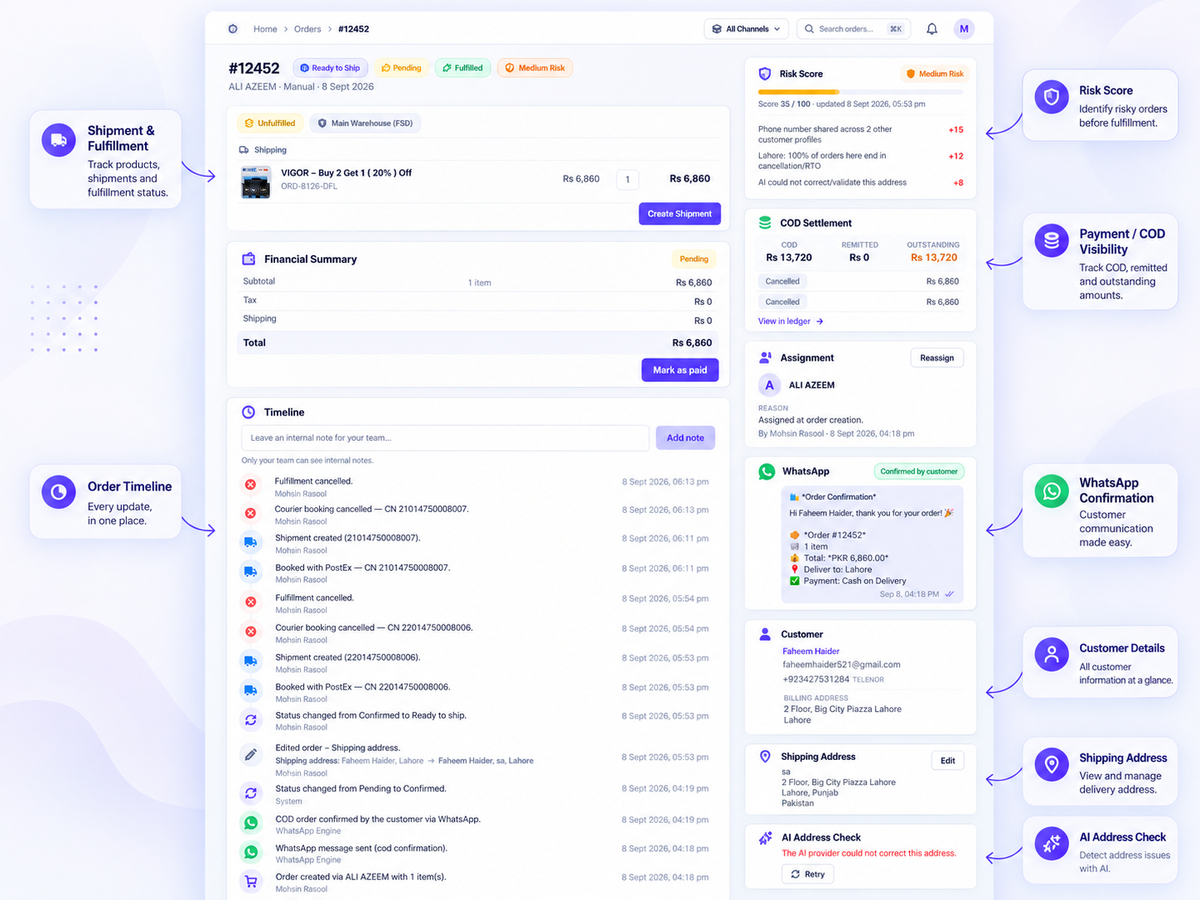Go to Orders breadcrumb

(308, 29)
